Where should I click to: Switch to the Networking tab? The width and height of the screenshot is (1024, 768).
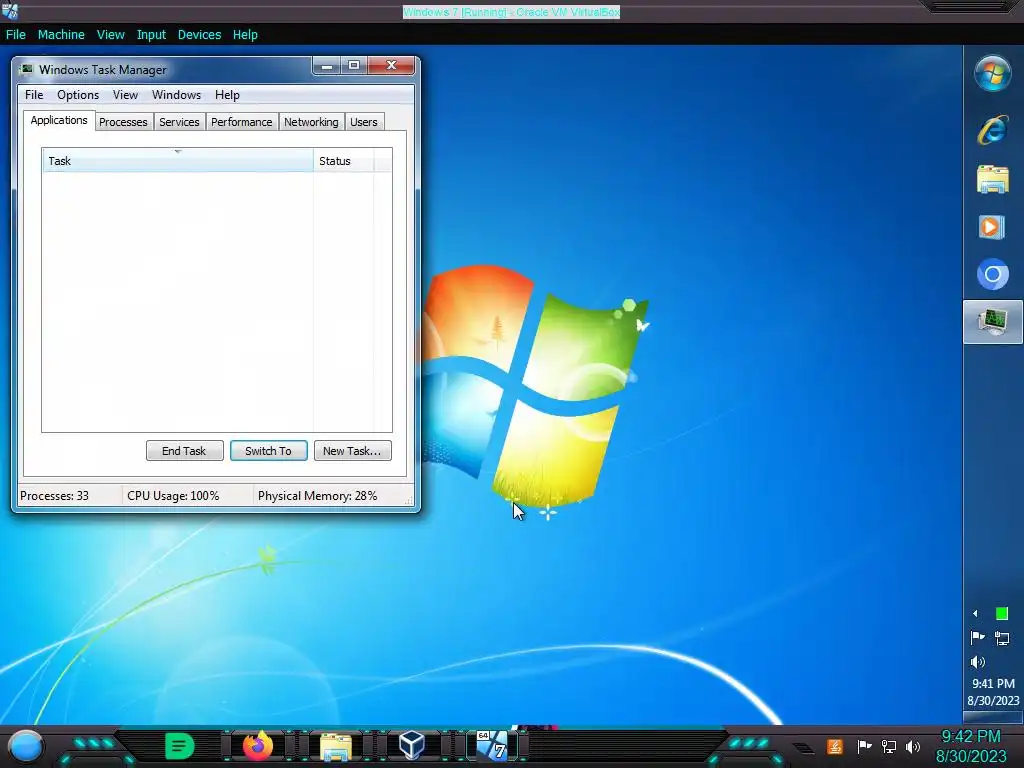pyautogui.click(x=312, y=122)
